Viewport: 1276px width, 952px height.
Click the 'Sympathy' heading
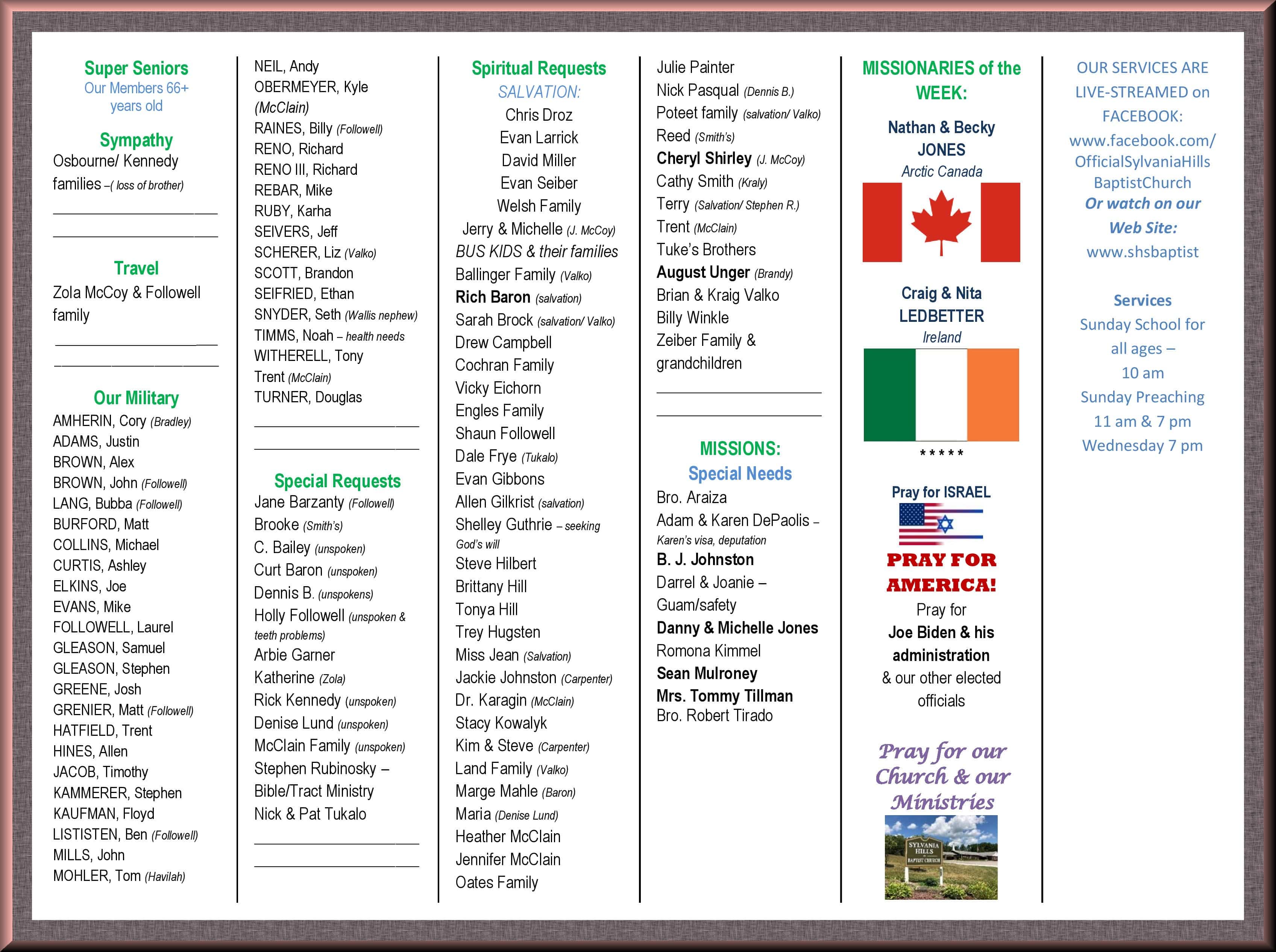[x=136, y=140]
